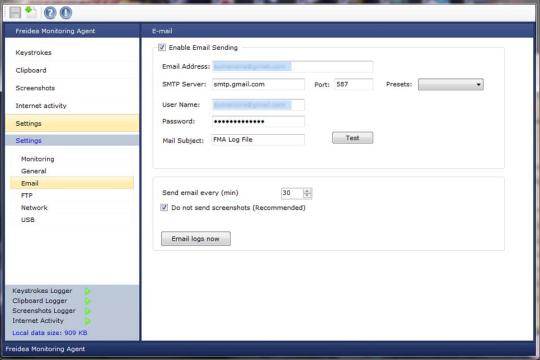Click Screenshots Logger status label
This screenshot has height=360, width=540.
click(x=44, y=311)
